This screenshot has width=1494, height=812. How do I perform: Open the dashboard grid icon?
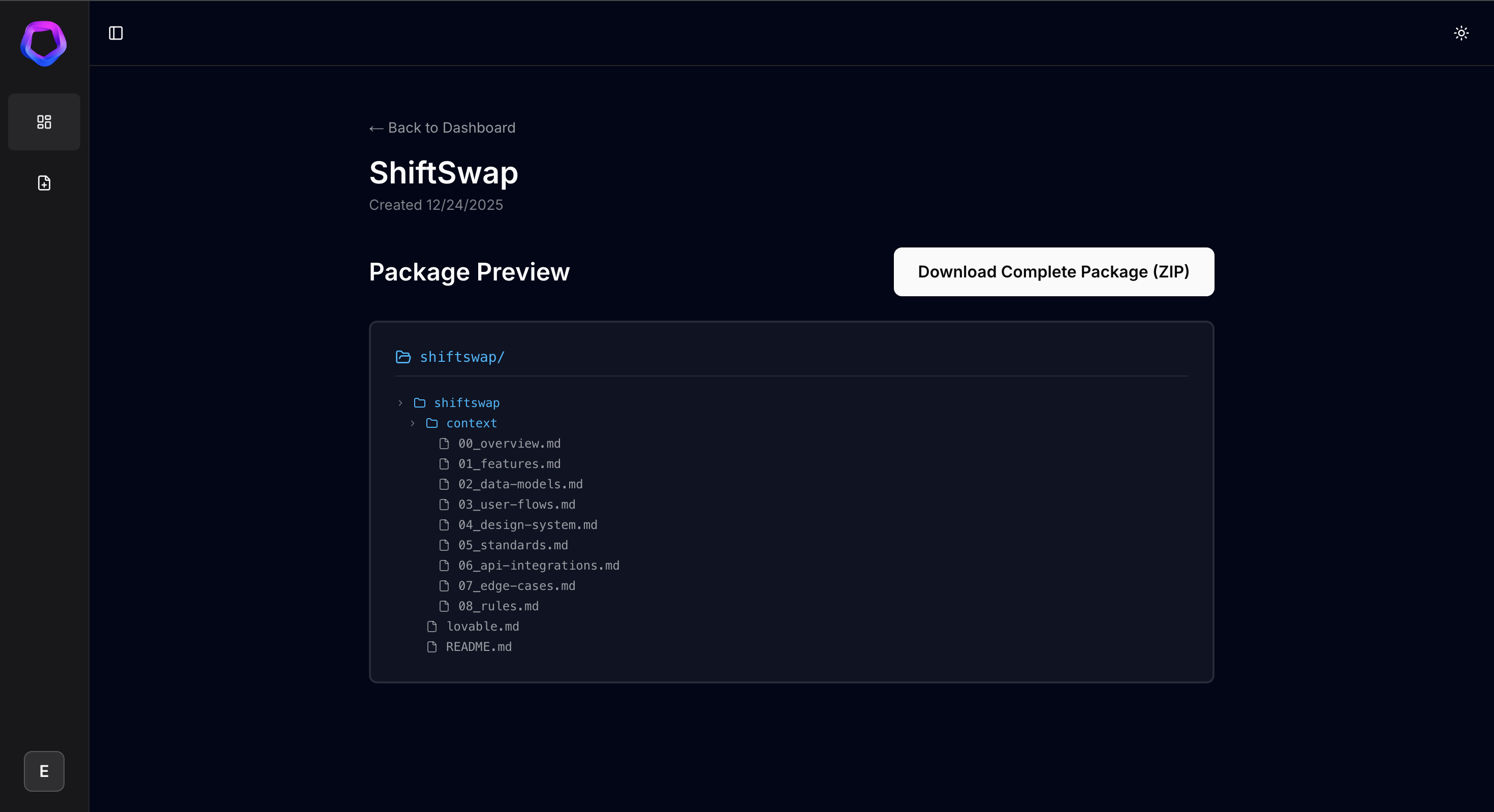point(44,122)
